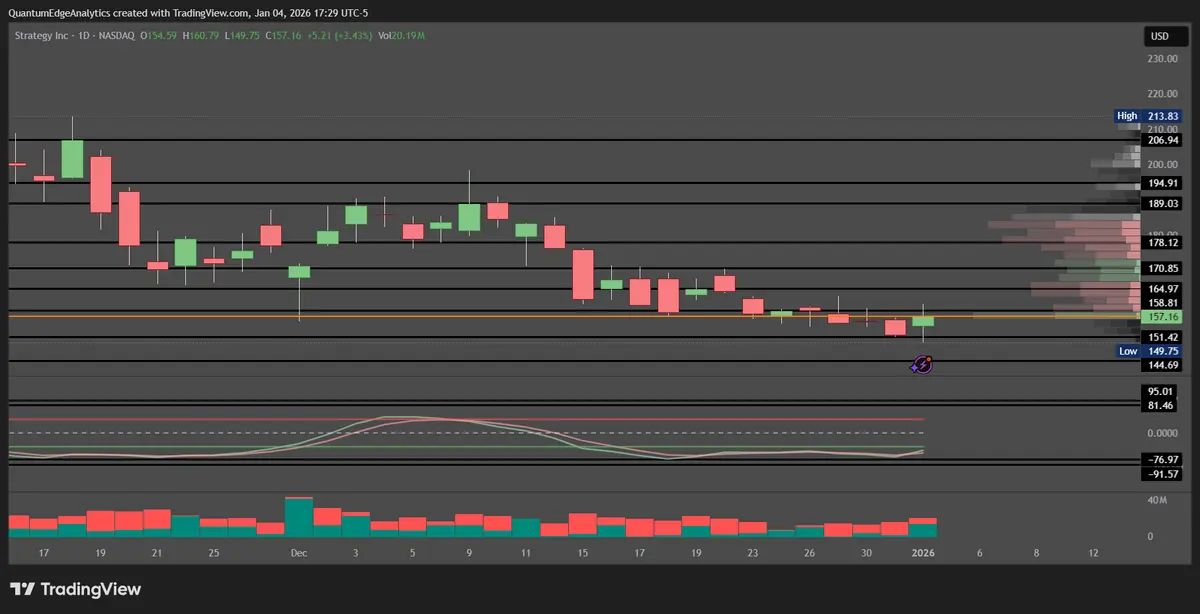Click the TradingView logo
1200x614 pixels.
pos(75,590)
